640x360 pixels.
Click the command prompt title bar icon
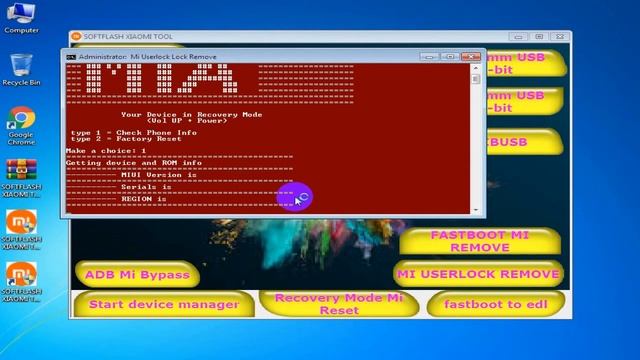pos(71,57)
